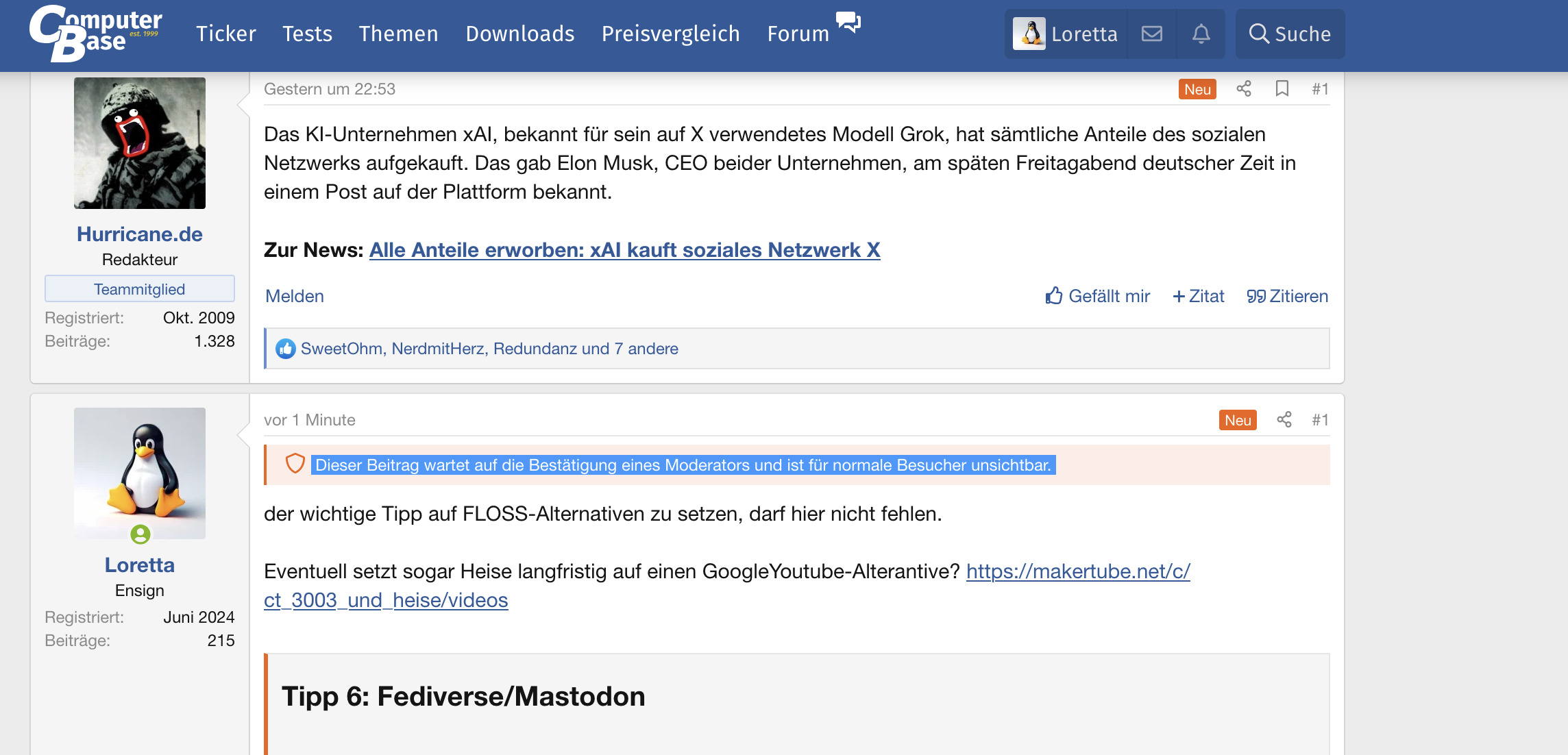This screenshot has width=1568, height=755.
Task: Click the Forum speech bubble icon
Action: (x=848, y=22)
